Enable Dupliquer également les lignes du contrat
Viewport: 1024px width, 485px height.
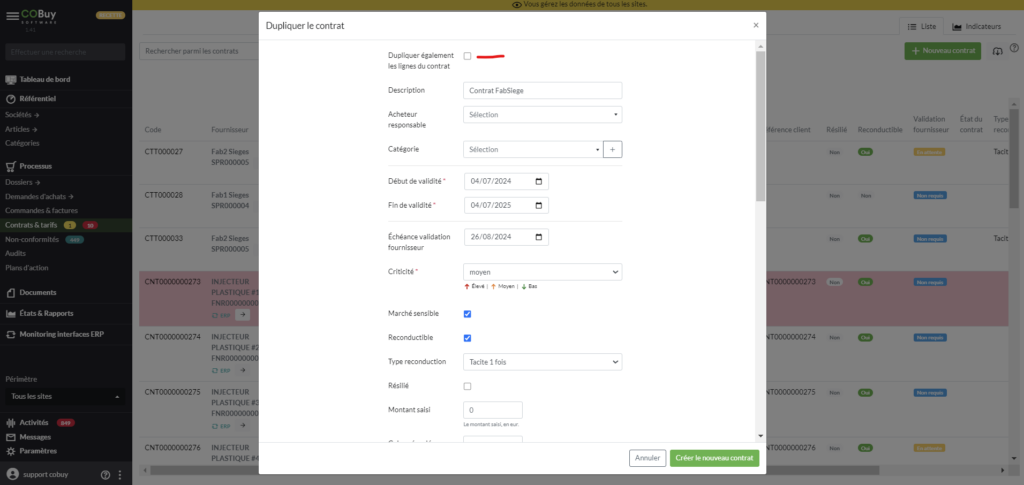467,56
